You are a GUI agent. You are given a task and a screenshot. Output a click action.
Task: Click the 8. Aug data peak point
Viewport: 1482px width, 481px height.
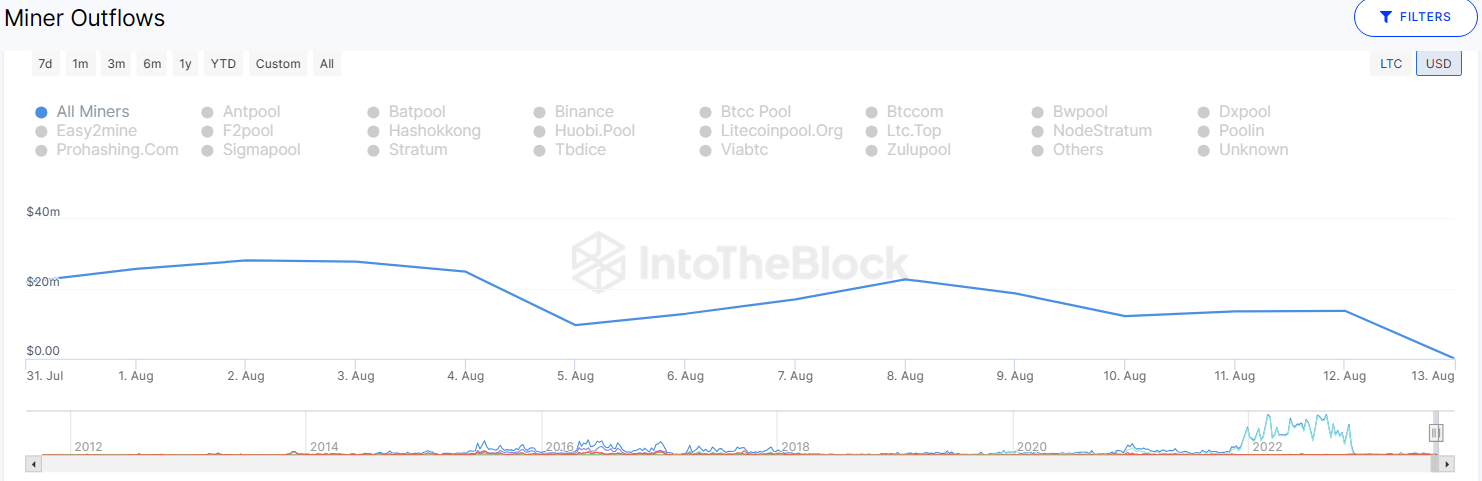click(905, 279)
